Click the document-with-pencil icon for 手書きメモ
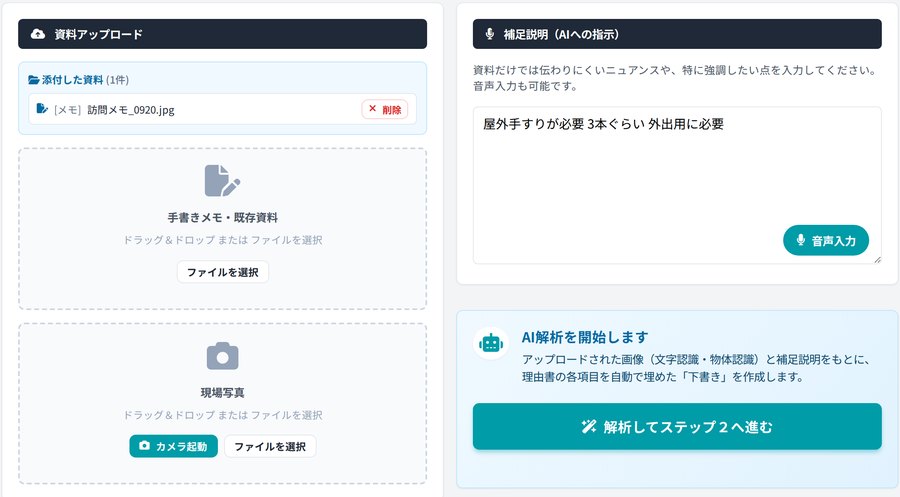The height and width of the screenshot is (497, 900). (222, 181)
